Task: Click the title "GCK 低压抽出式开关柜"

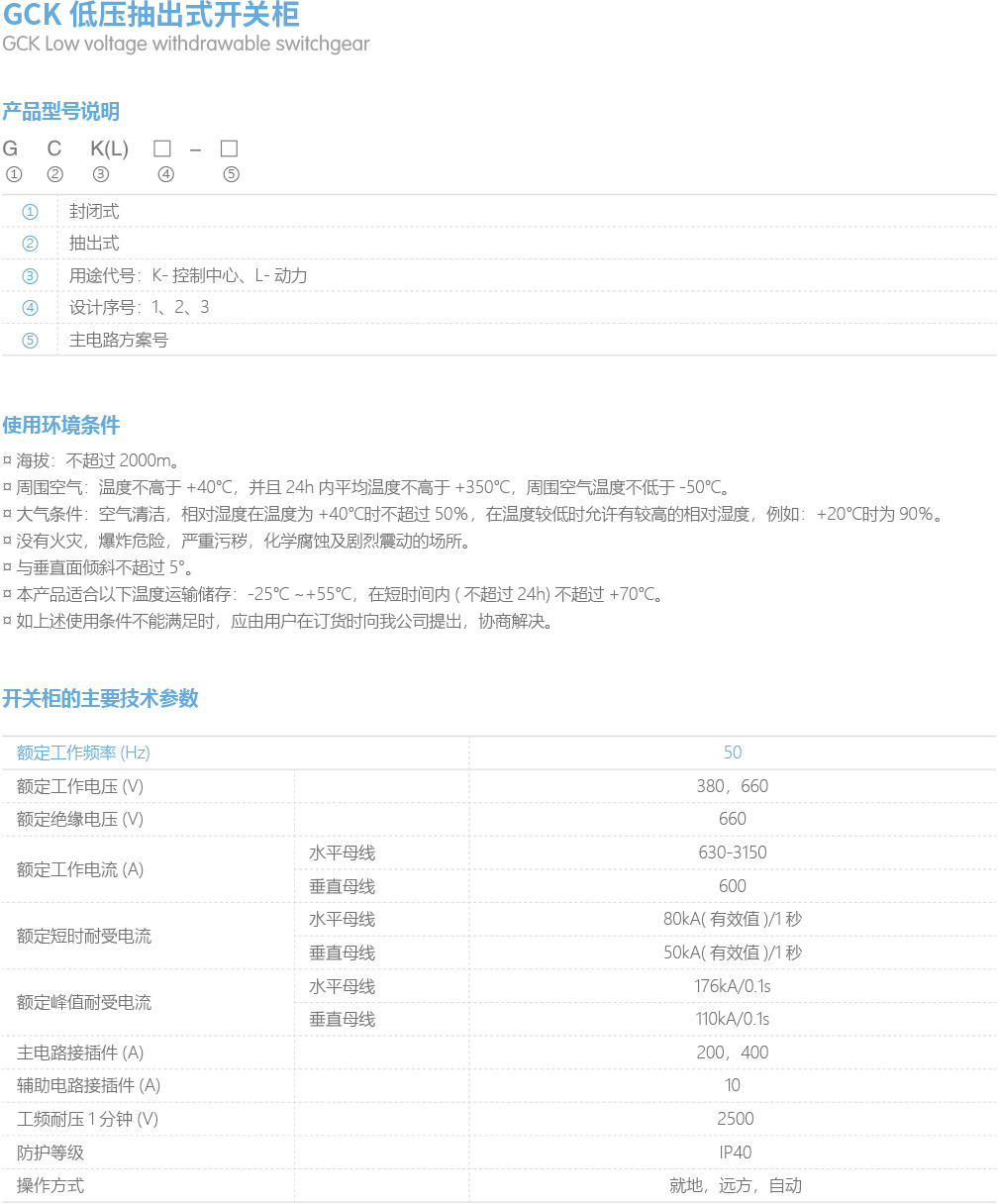Action: [150, 15]
